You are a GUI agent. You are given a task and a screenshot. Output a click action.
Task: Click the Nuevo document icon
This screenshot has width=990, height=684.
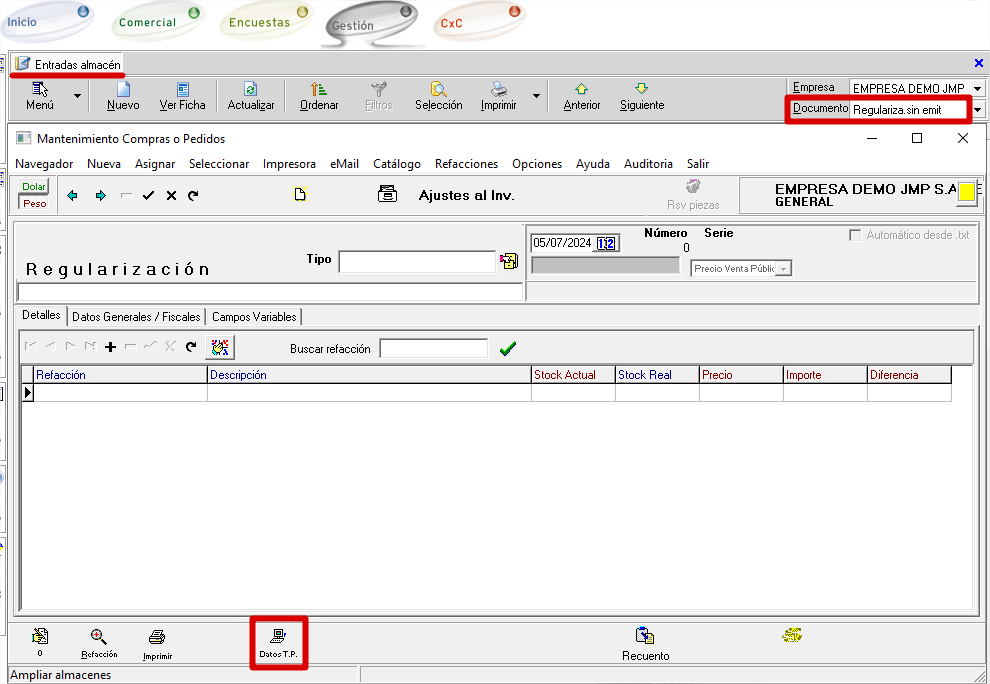pos(123,91)
